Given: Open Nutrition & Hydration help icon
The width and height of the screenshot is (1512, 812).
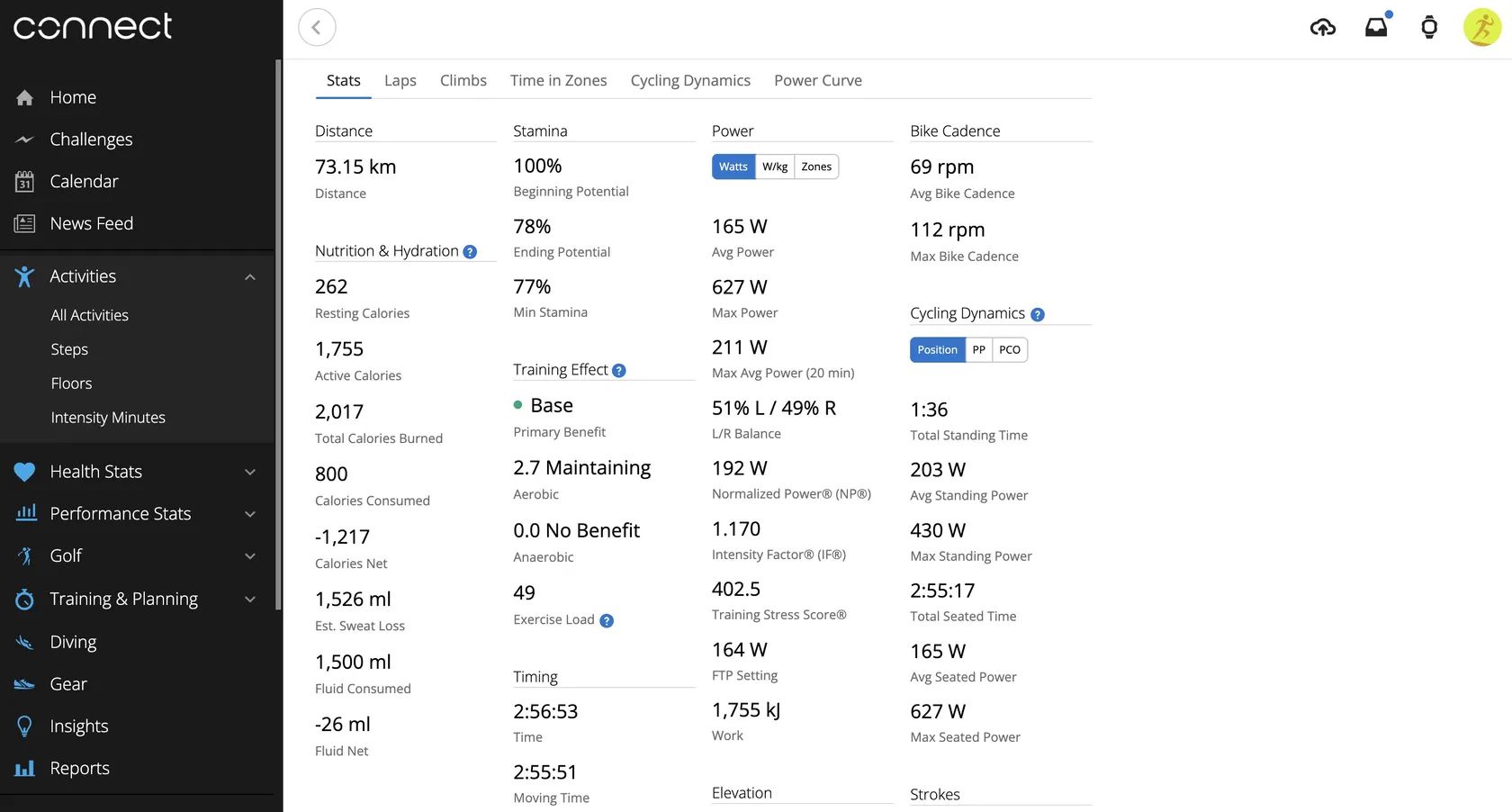Looking at the screenshot, I should (470, 252).
